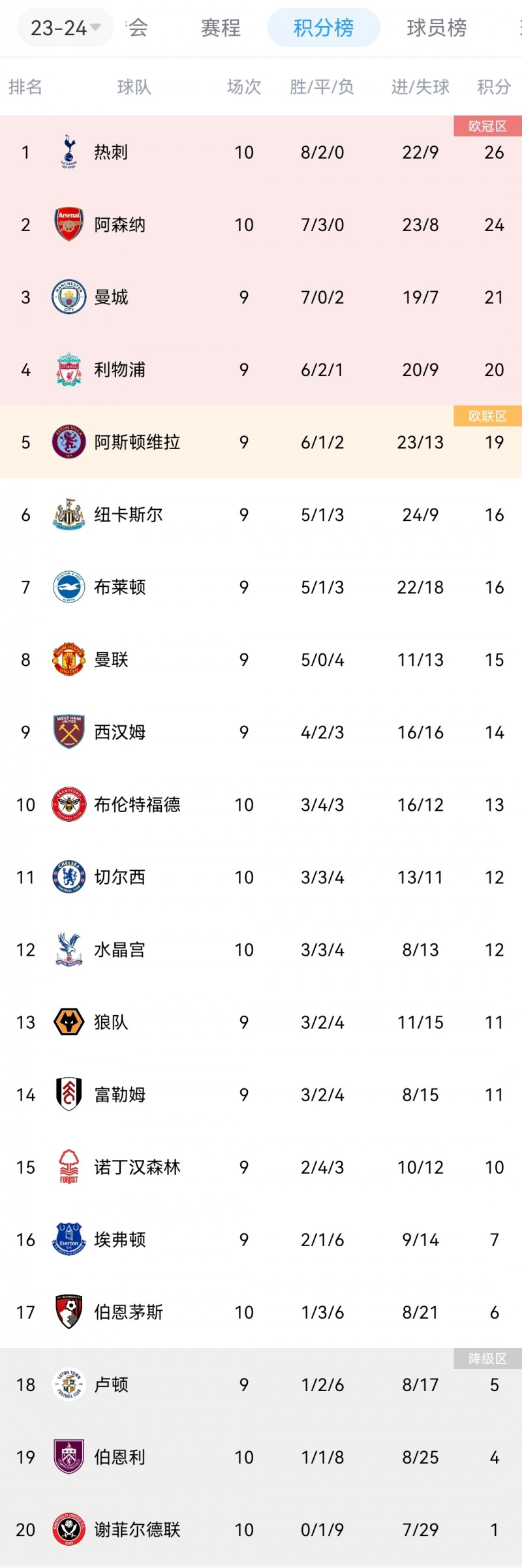Select the Manchester United (曼联) crest

[69, 659]
